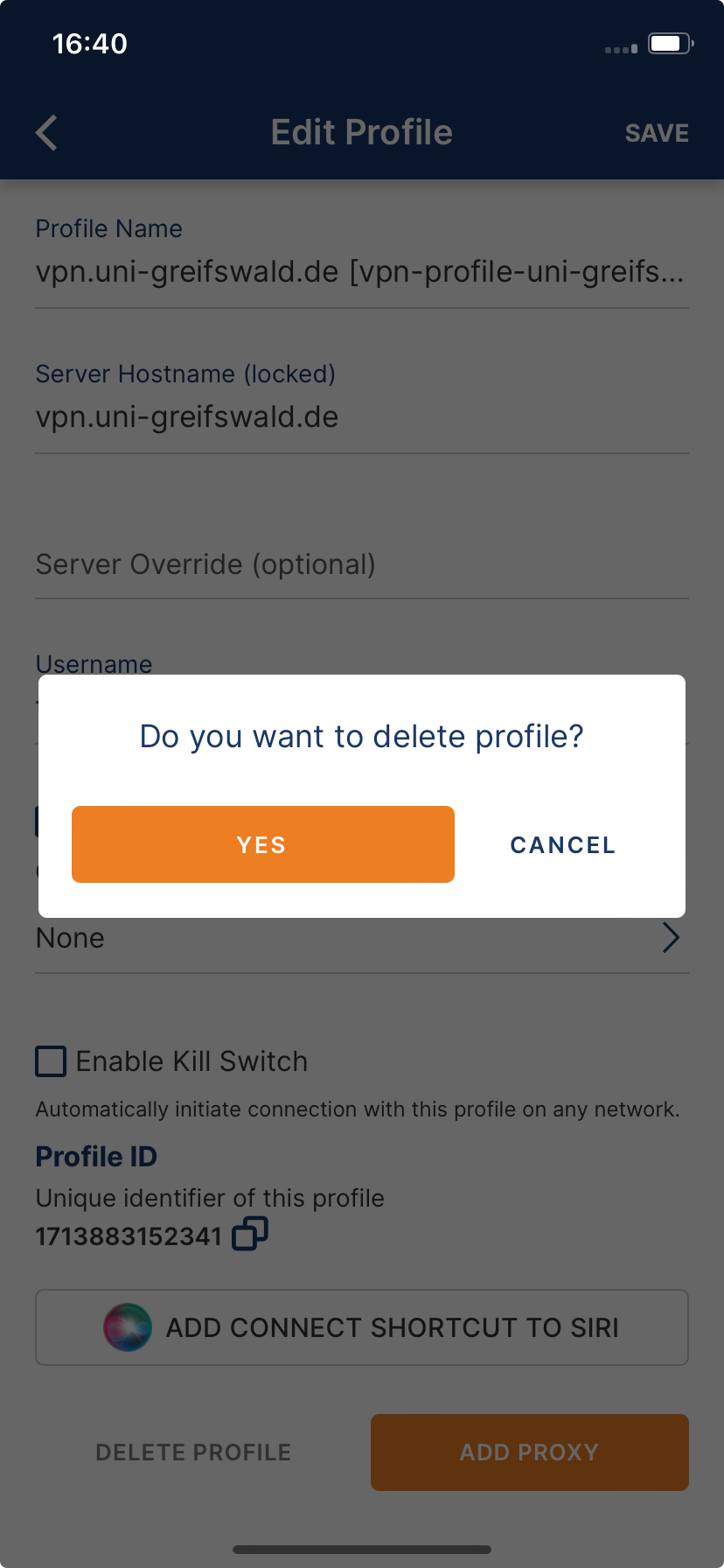Toggle the Enable Kill Switch checkbox
This screenshot has width=724, height=1568.
point(51,1061)
